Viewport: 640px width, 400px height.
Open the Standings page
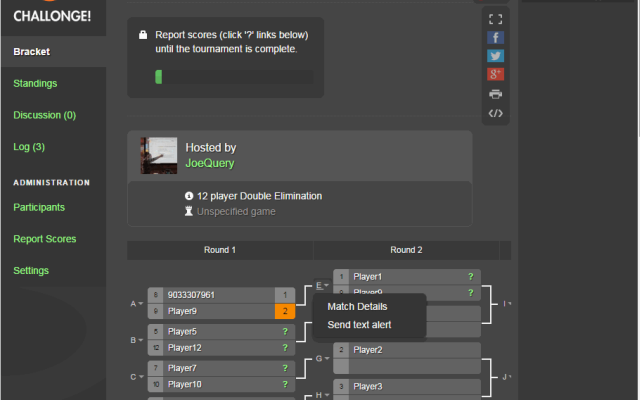(x=35, y=83)
